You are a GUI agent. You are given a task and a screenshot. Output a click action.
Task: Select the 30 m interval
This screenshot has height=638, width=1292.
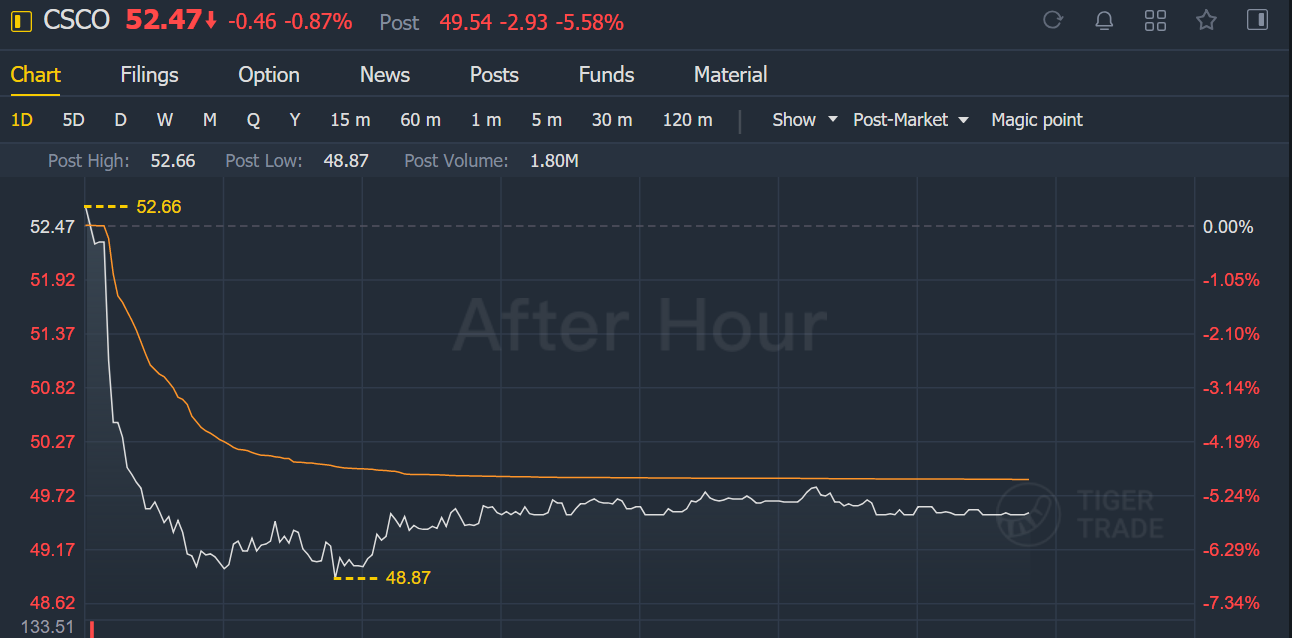612,120
